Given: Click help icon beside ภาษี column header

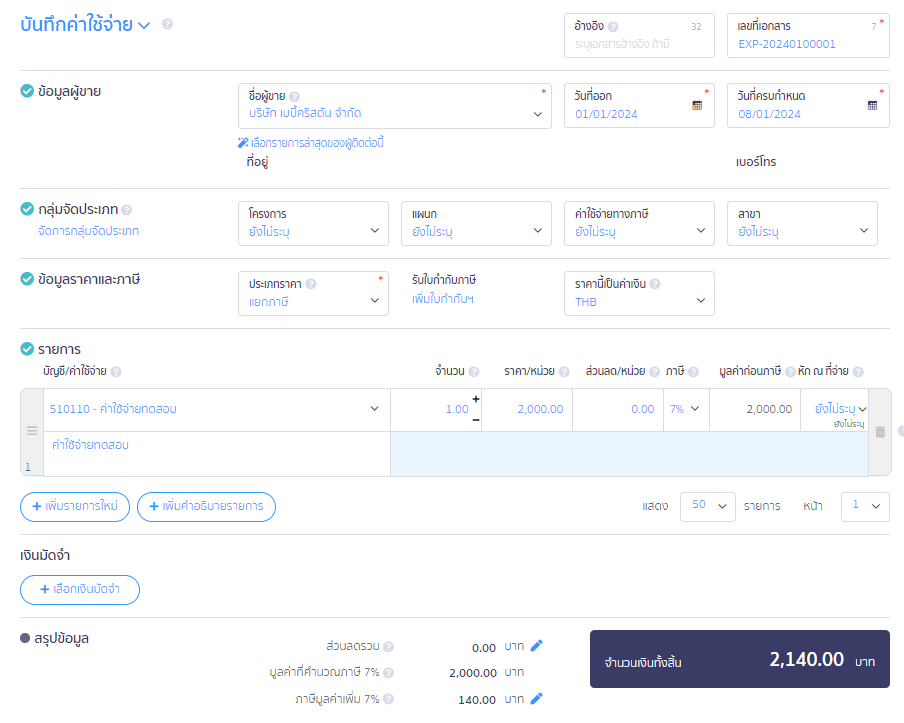Looking at the screenshot, I should point(694,372).
